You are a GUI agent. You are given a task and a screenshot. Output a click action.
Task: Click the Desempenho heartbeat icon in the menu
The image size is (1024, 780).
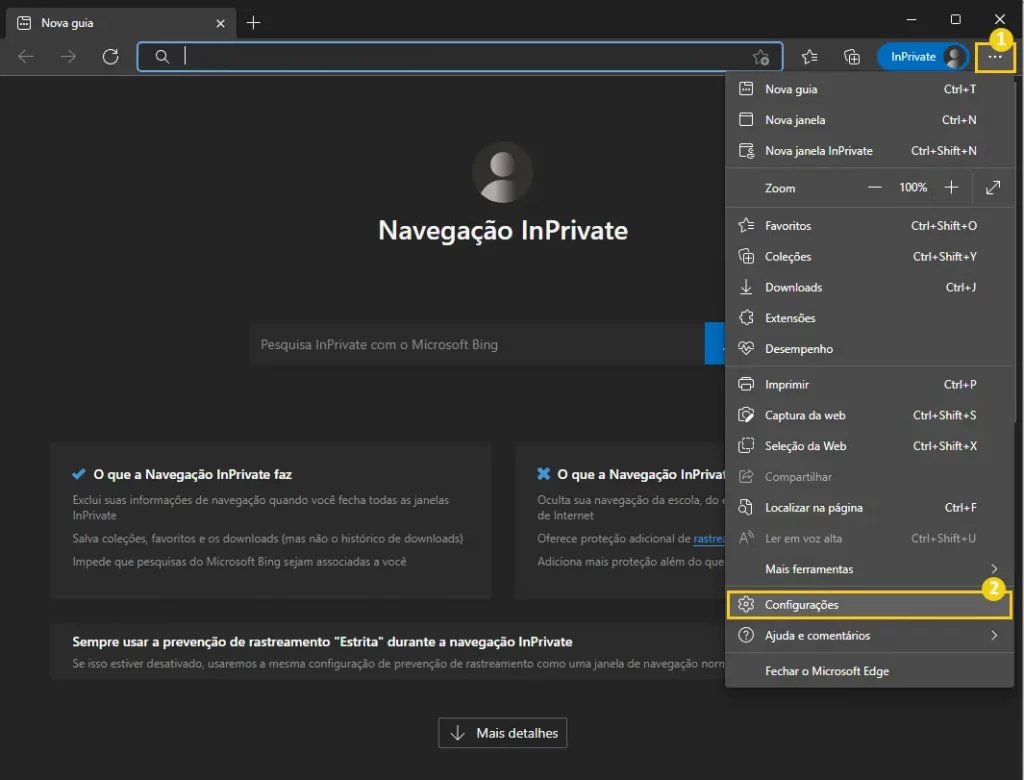[746, 348]
